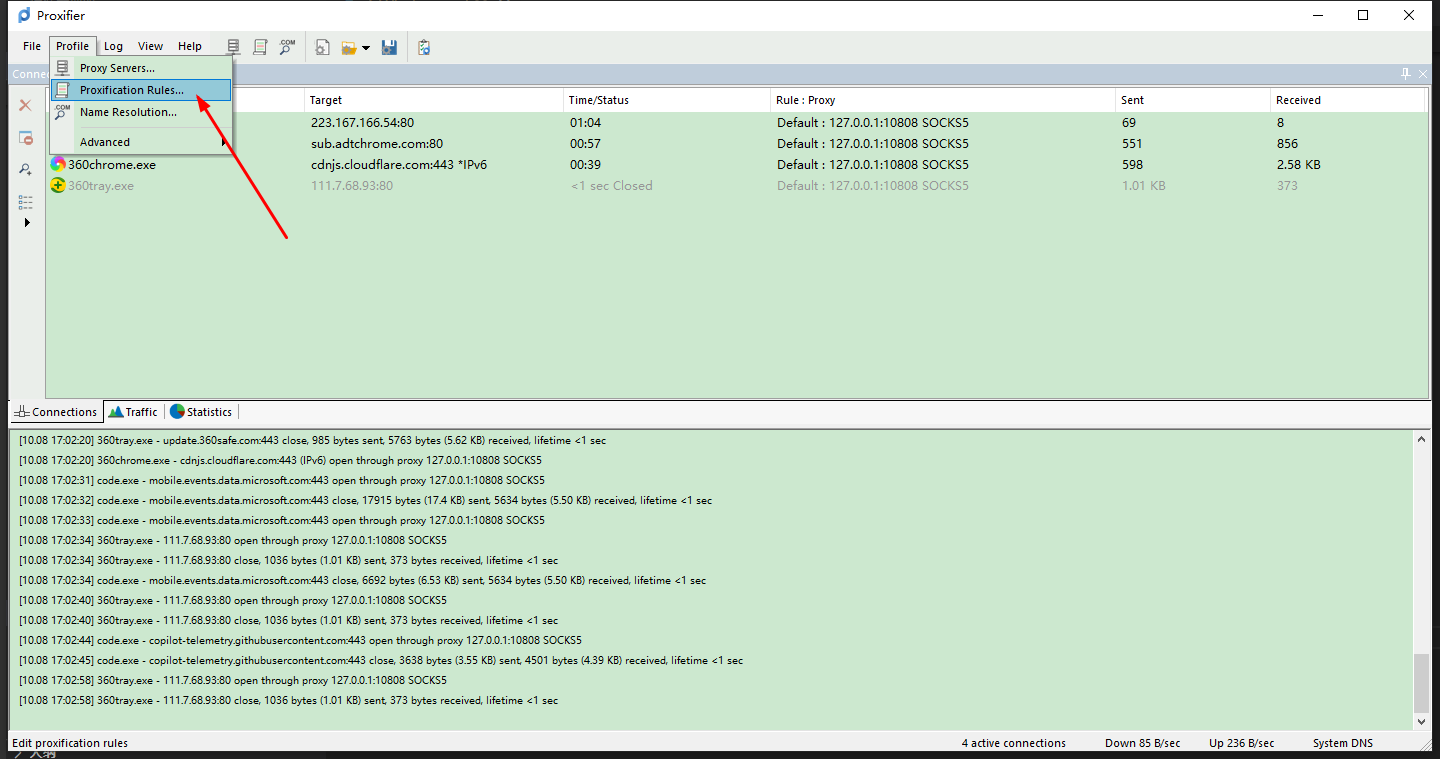
Task: Open the Log menu
Action: coord(113,46)
